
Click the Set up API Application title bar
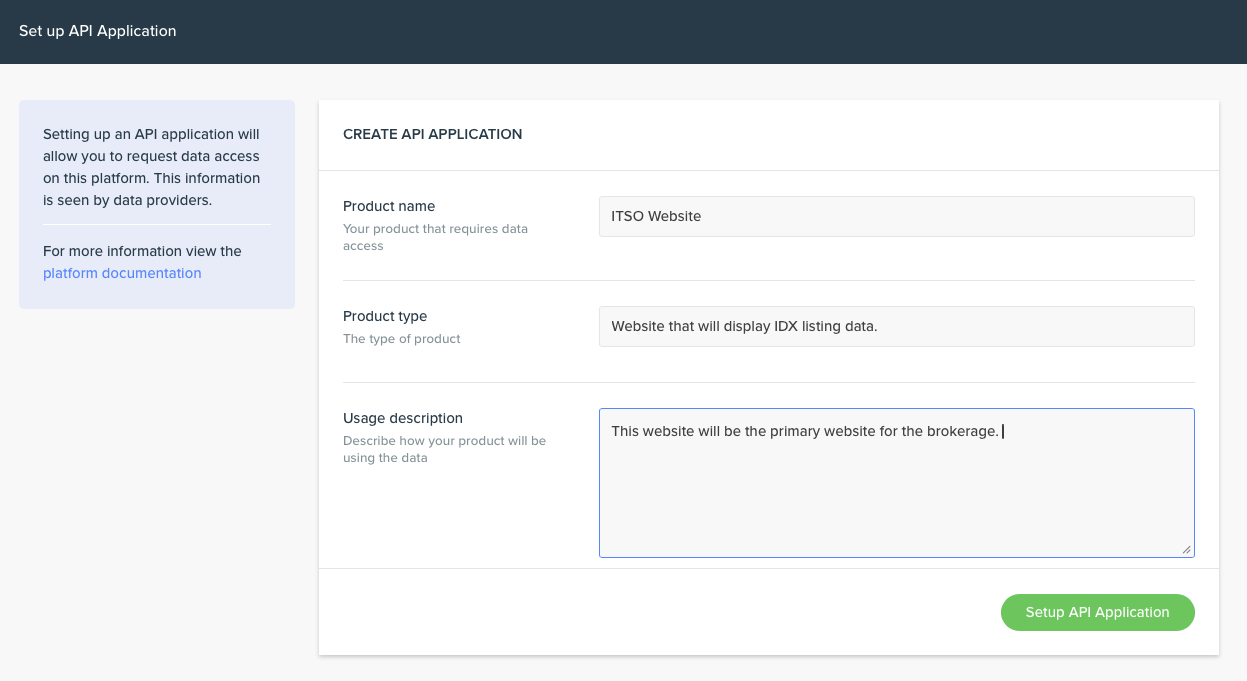(97, 31)
